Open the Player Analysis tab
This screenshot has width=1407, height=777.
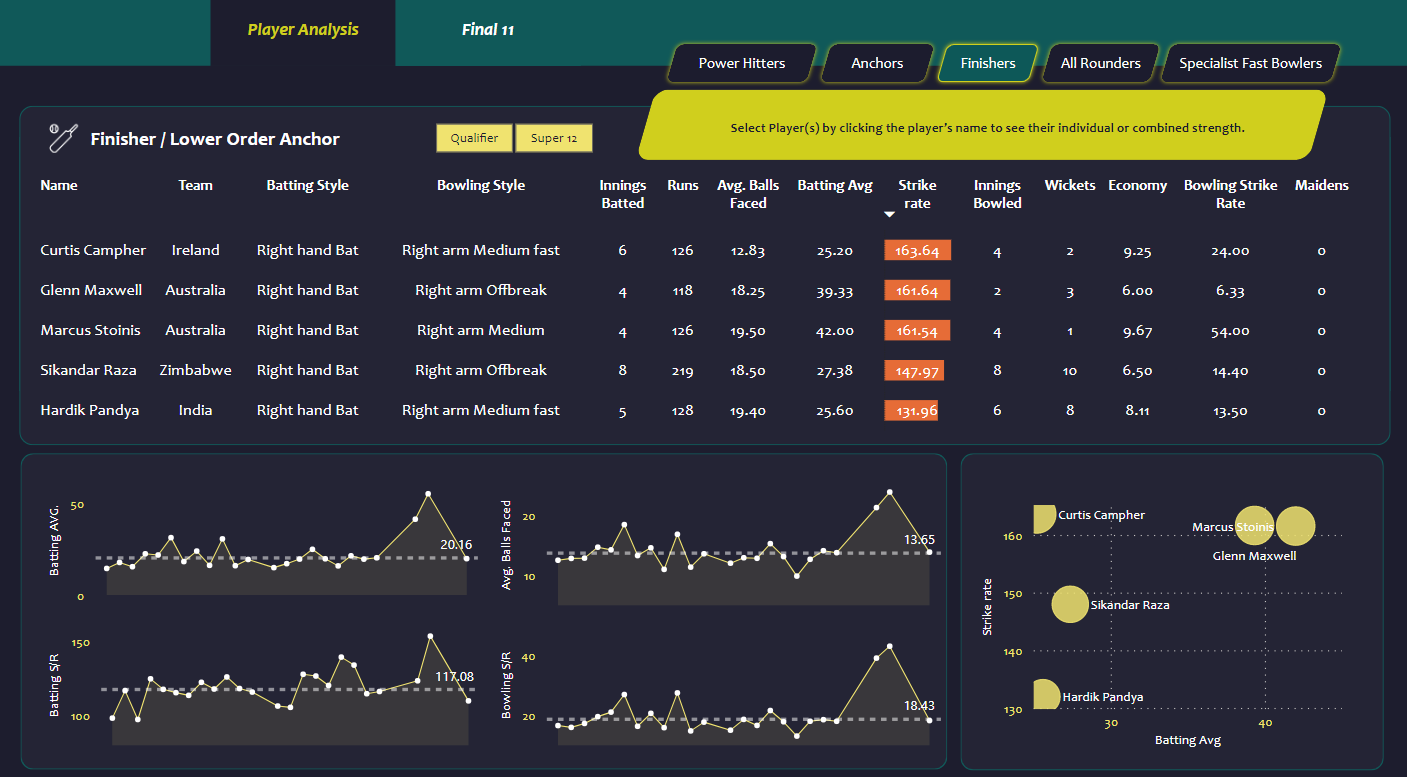[x=303, y=30]
